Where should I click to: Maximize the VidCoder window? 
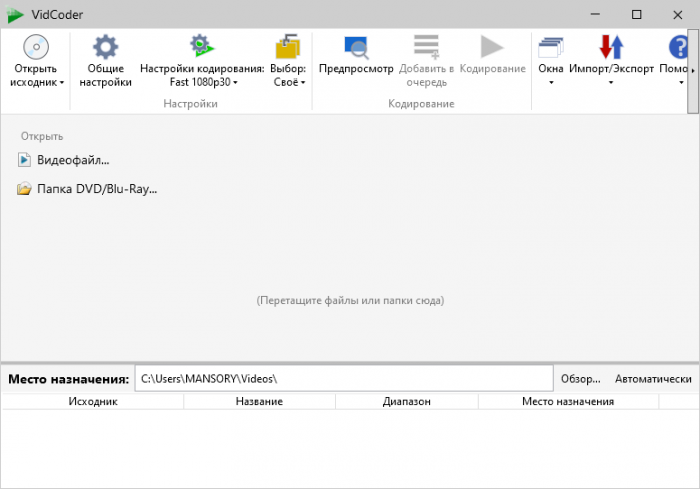[x=637, y=14]
